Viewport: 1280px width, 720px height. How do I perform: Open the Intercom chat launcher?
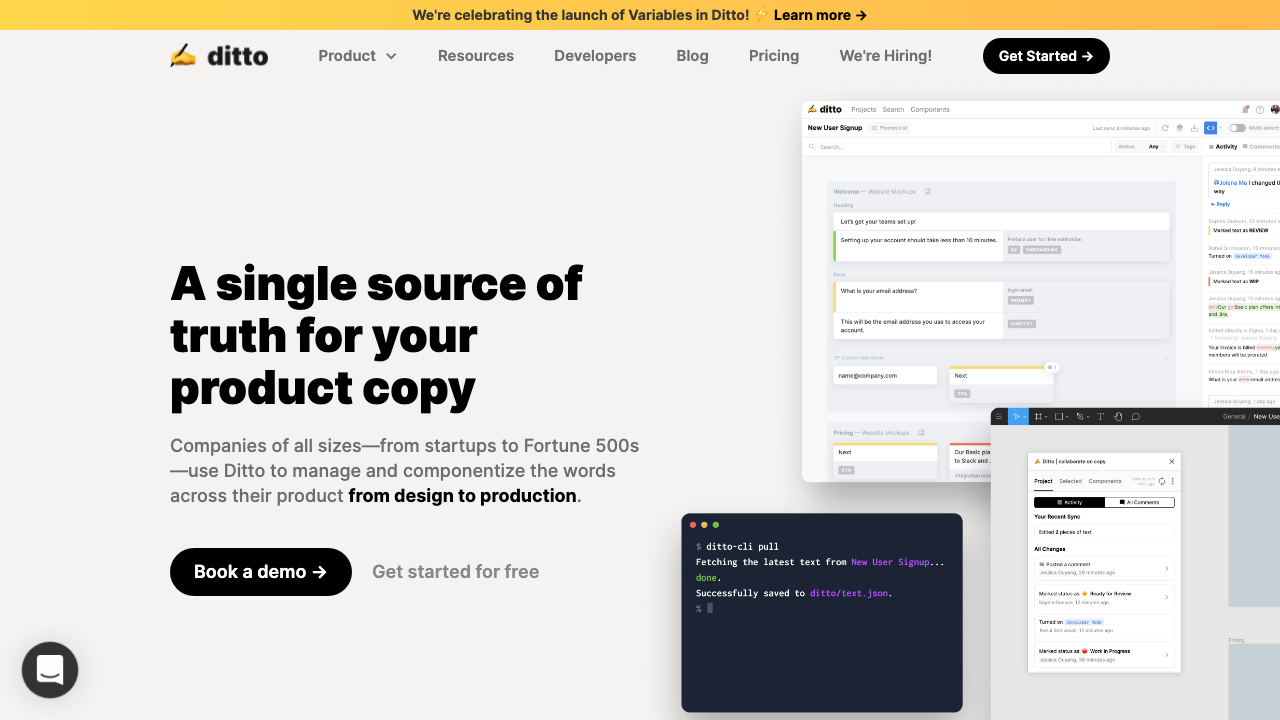[50, 670]
